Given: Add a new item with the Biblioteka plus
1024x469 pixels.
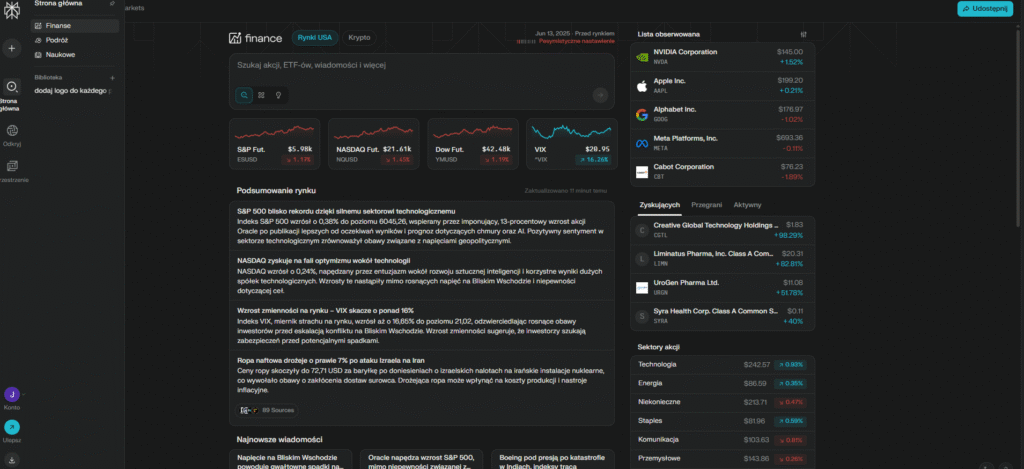Looking at the screenshot, I should [112, 78].
